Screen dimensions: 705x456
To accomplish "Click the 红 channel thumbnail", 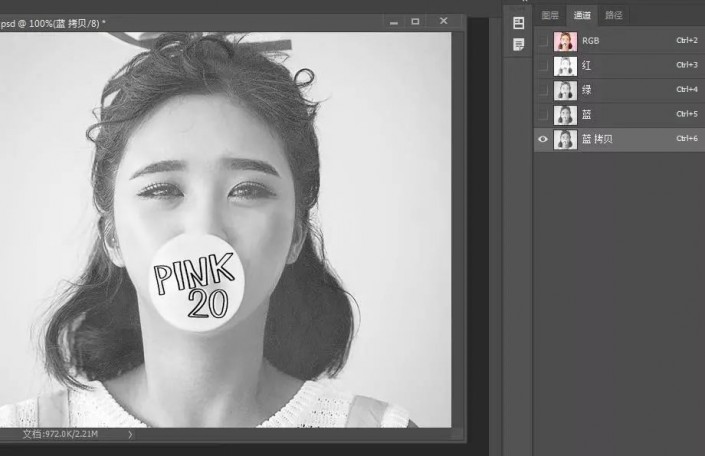I will pos(565,66).
